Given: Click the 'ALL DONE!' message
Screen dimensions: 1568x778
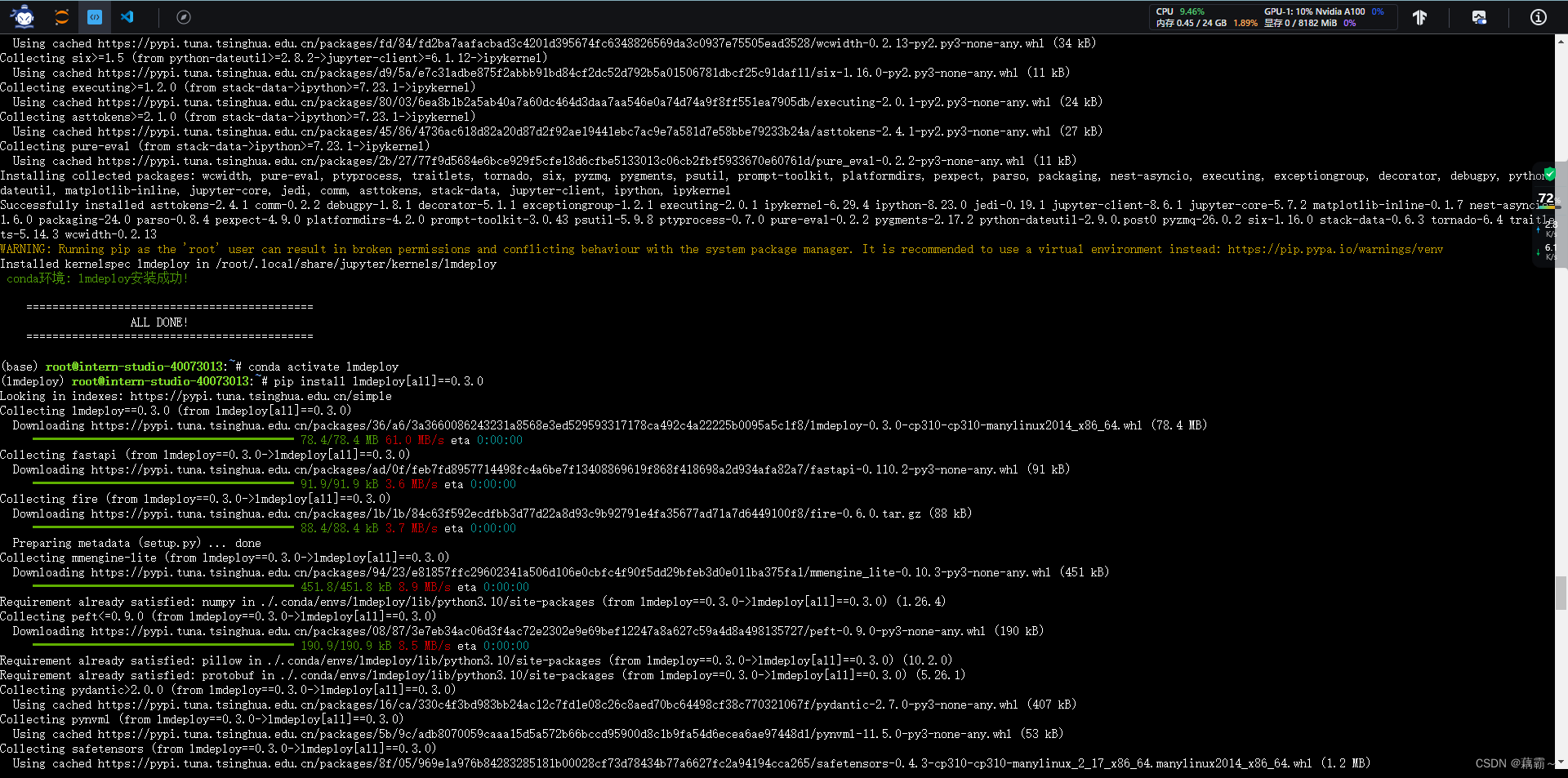Looking at the screenshot, I should 159,322.
